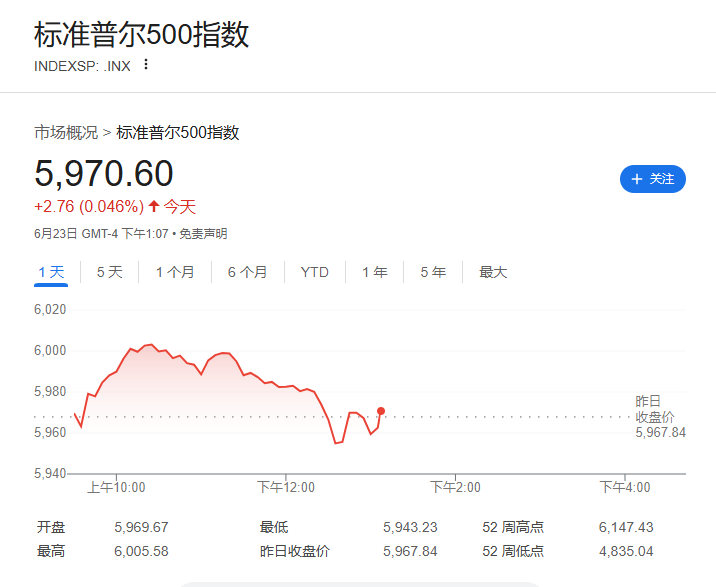716x587 pixels.
Task: Click the ticker text INDEXSP: .INX
Action: tap(82, 66)
